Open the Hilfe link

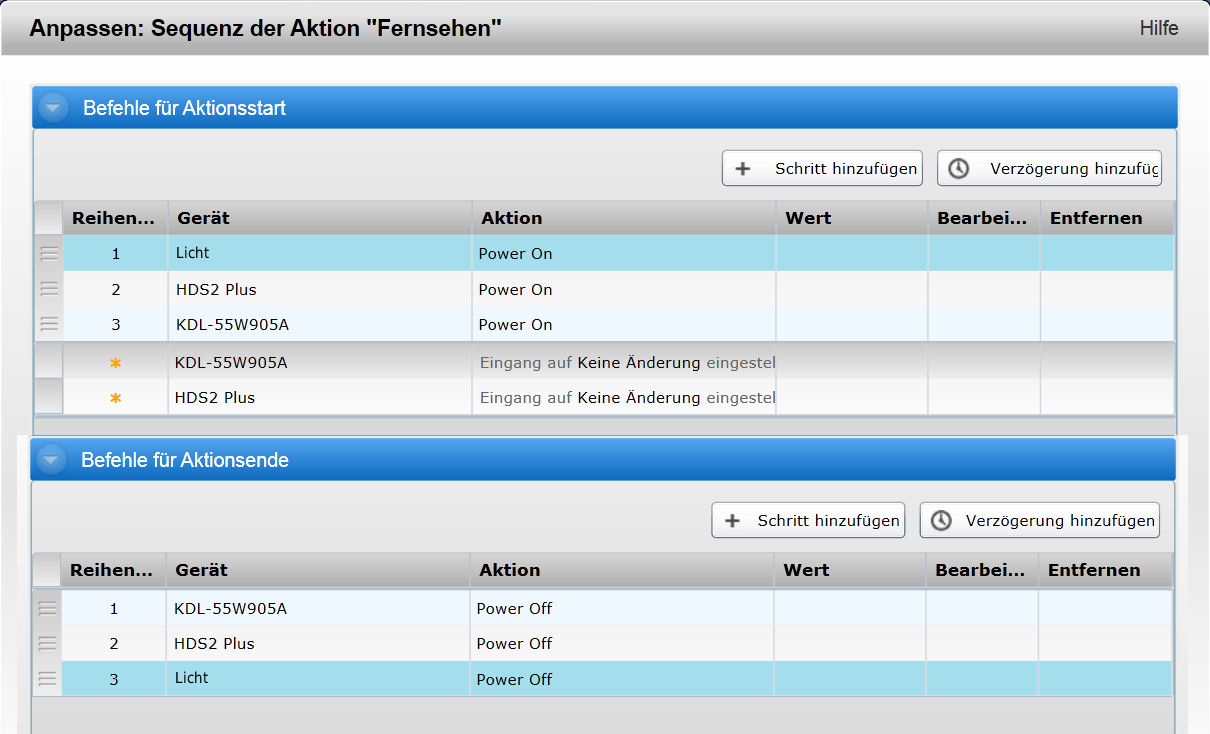(1158, 28)
